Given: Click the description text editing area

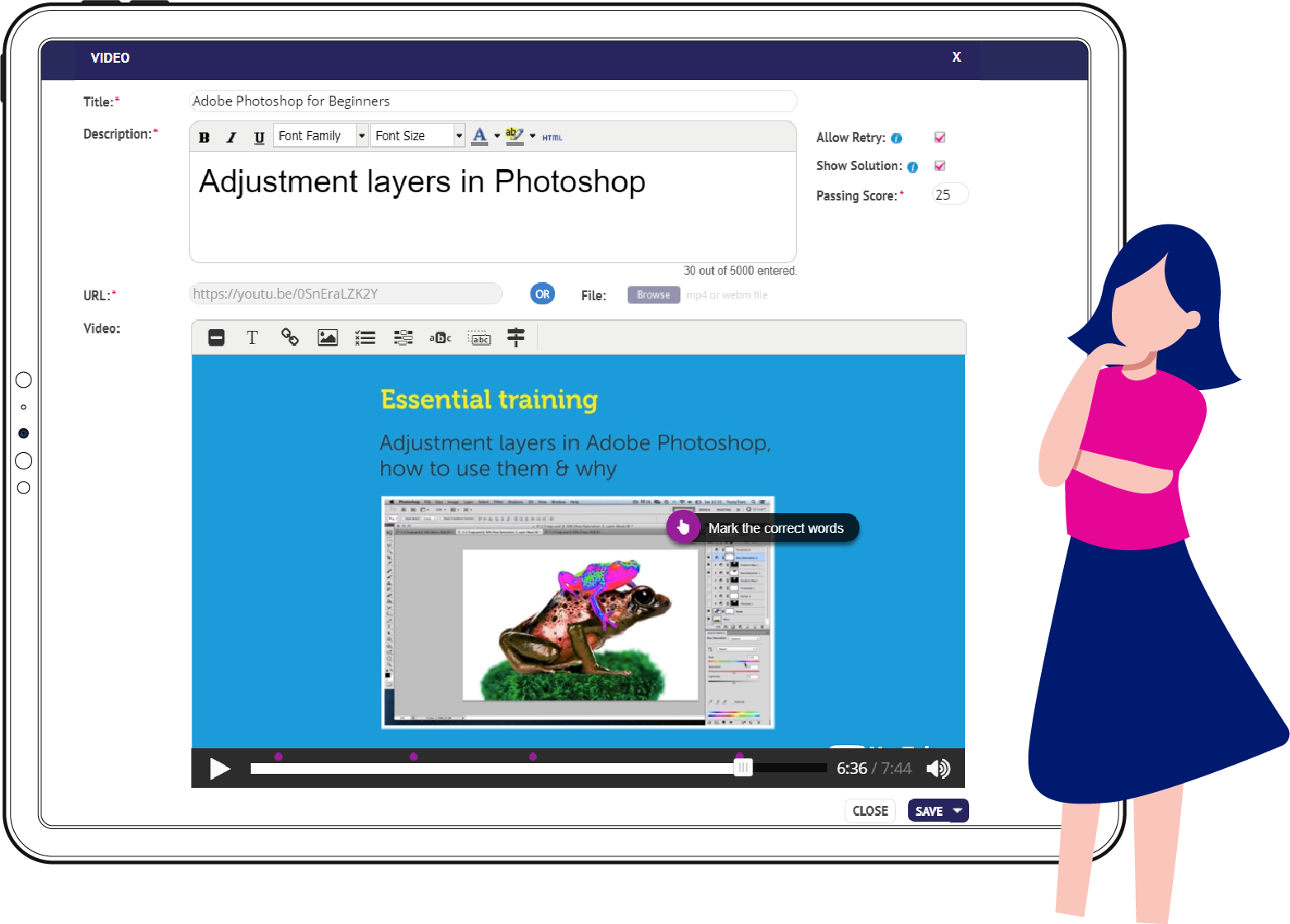Looking at the screenshot, I should tap(493, 207).
